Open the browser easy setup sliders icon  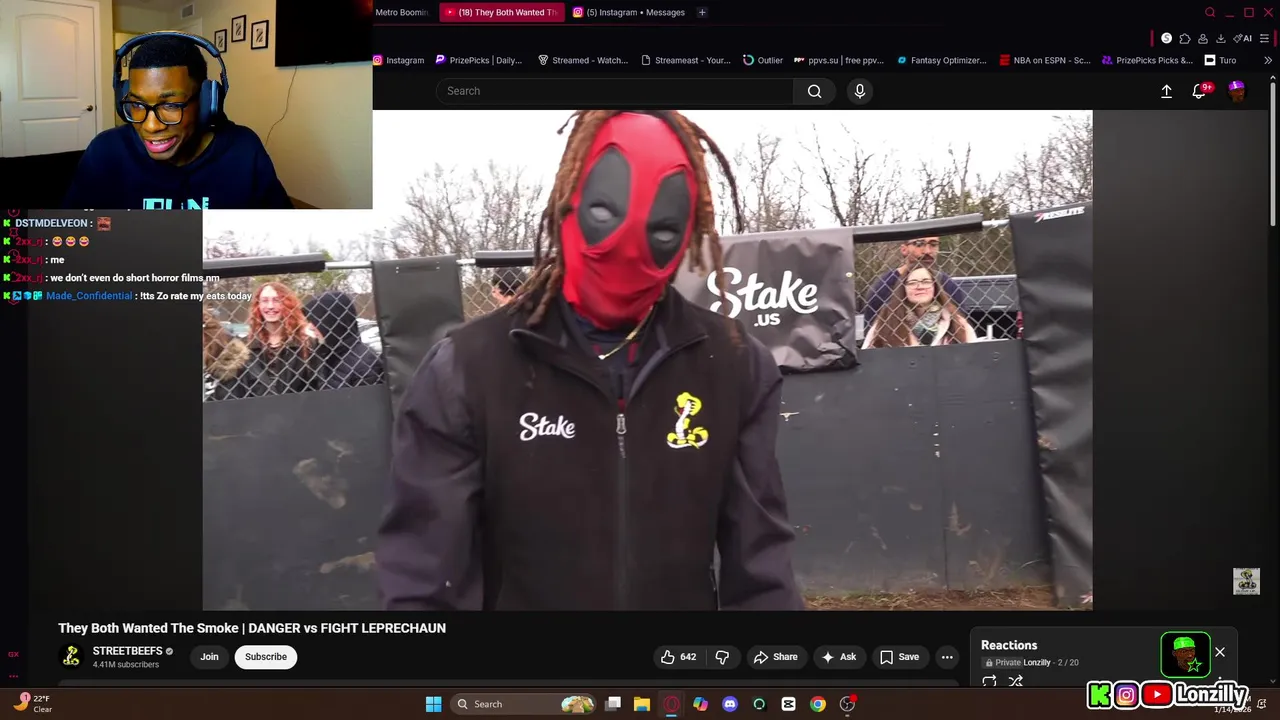1265,38
